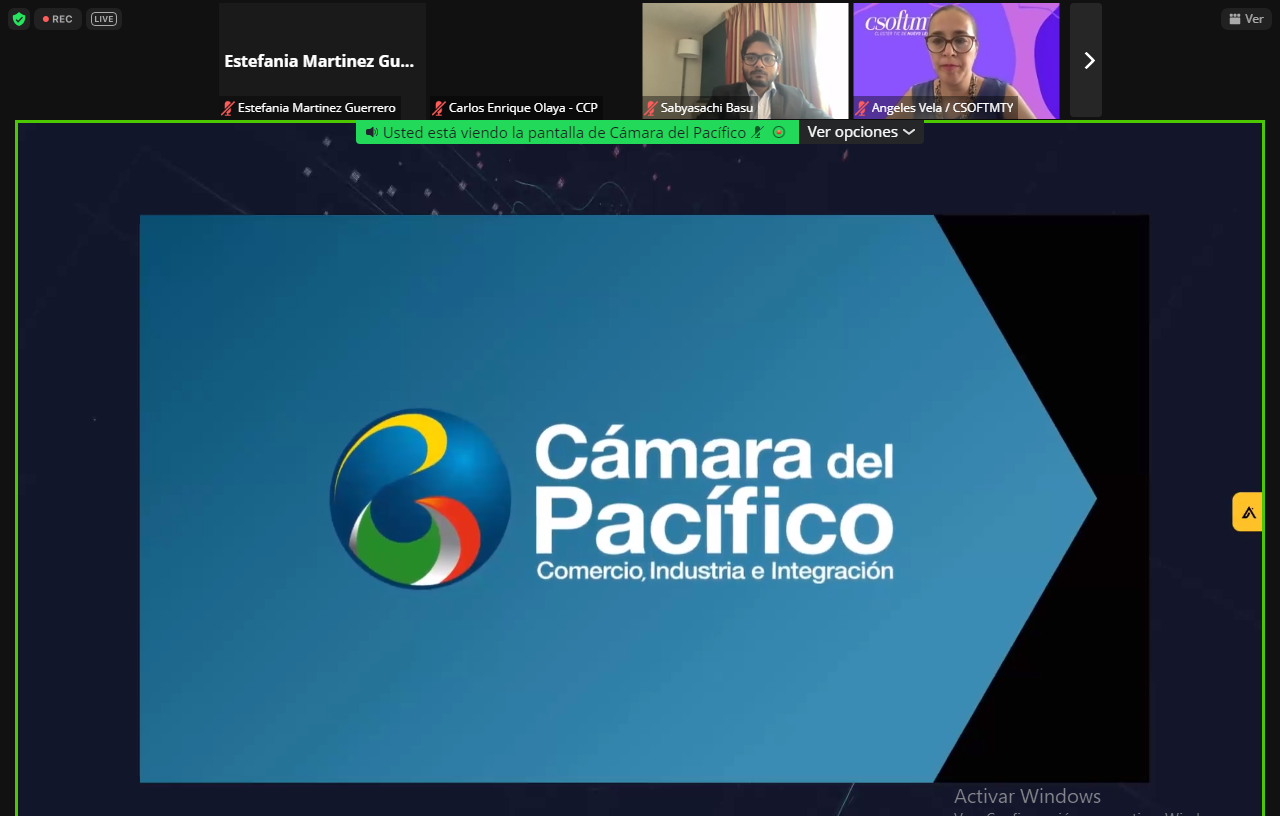Select Sabyasachi Basu's video tile
1280x816 pixels.
(745, 60)
